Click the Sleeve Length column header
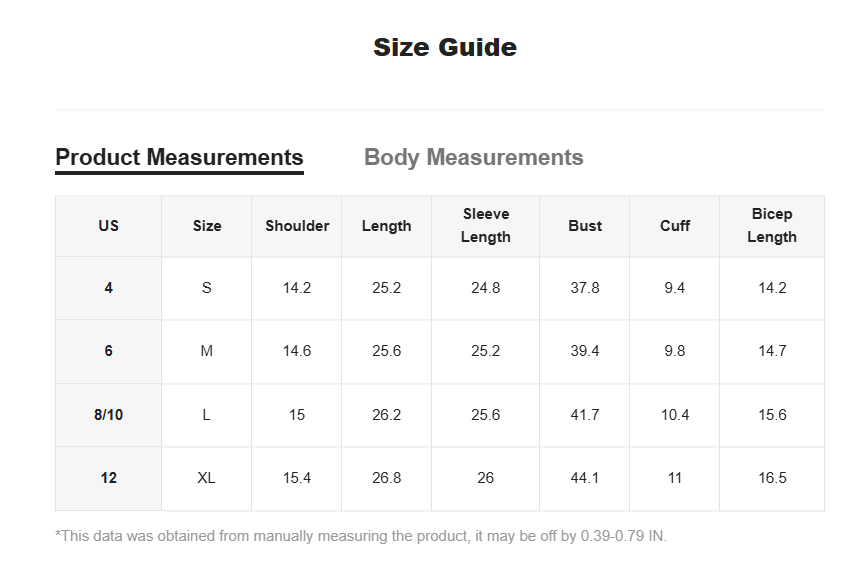Viewport: 857px width, 587px height. pos(485,226)
